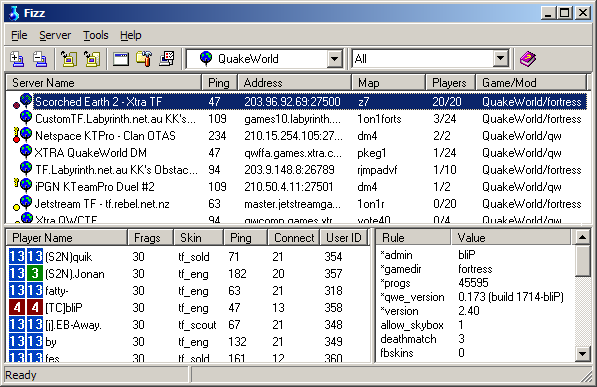
Task: Sort servers by Map column header
Action: [388, 83]
